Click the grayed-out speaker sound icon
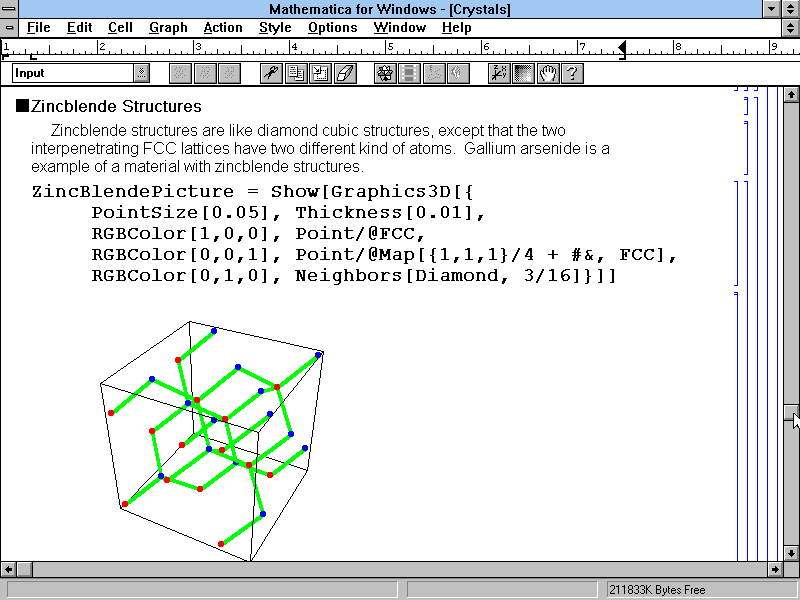800x600 pixels. 458,73
